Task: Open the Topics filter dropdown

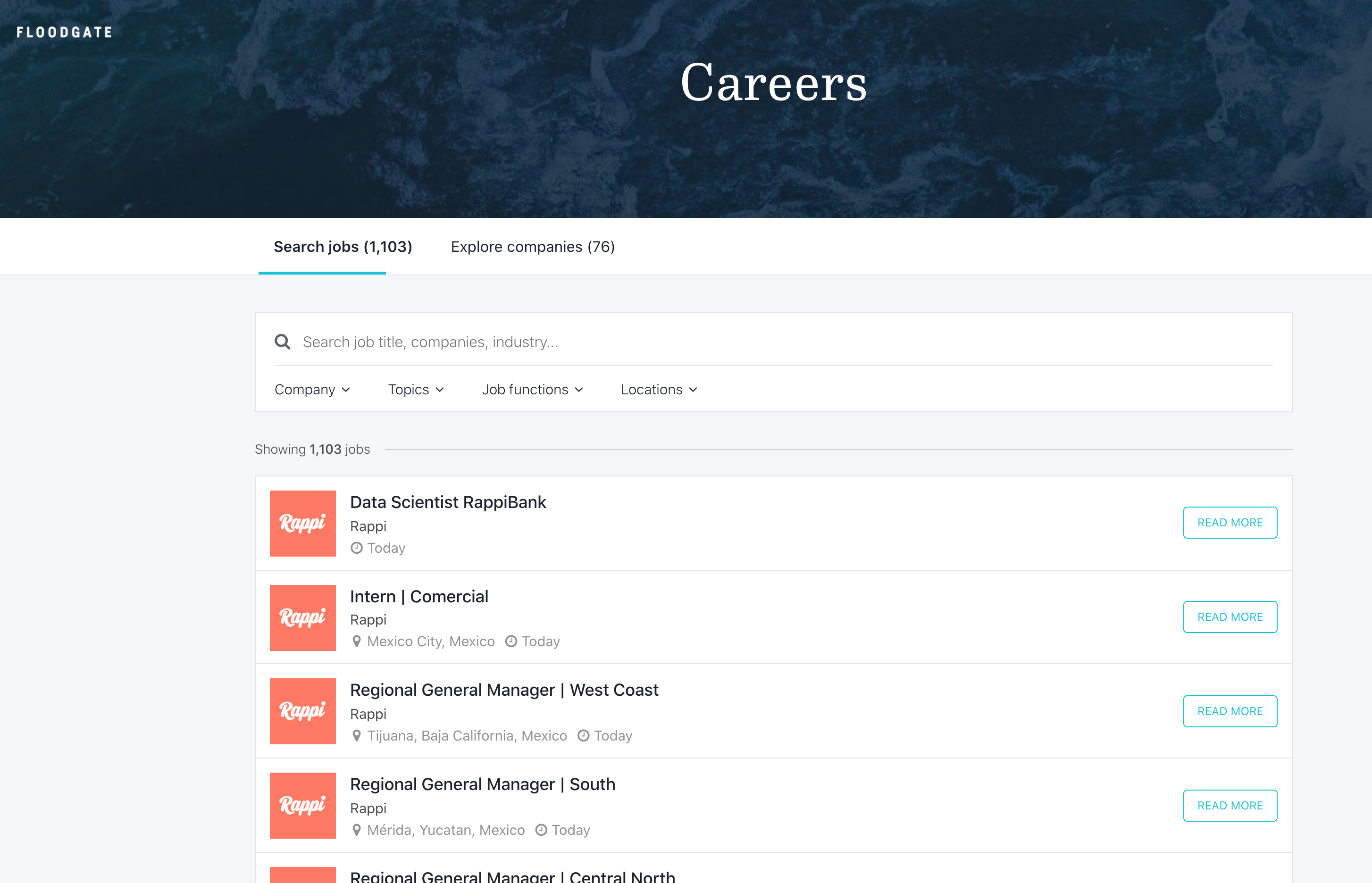Action: (416, 390)
